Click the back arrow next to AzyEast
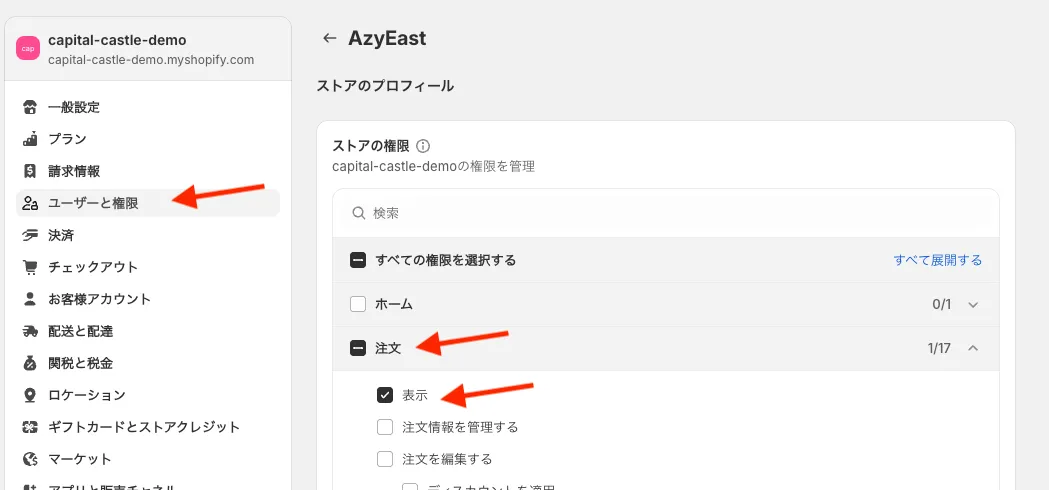 pyautogui.click(x=329, y=39)
